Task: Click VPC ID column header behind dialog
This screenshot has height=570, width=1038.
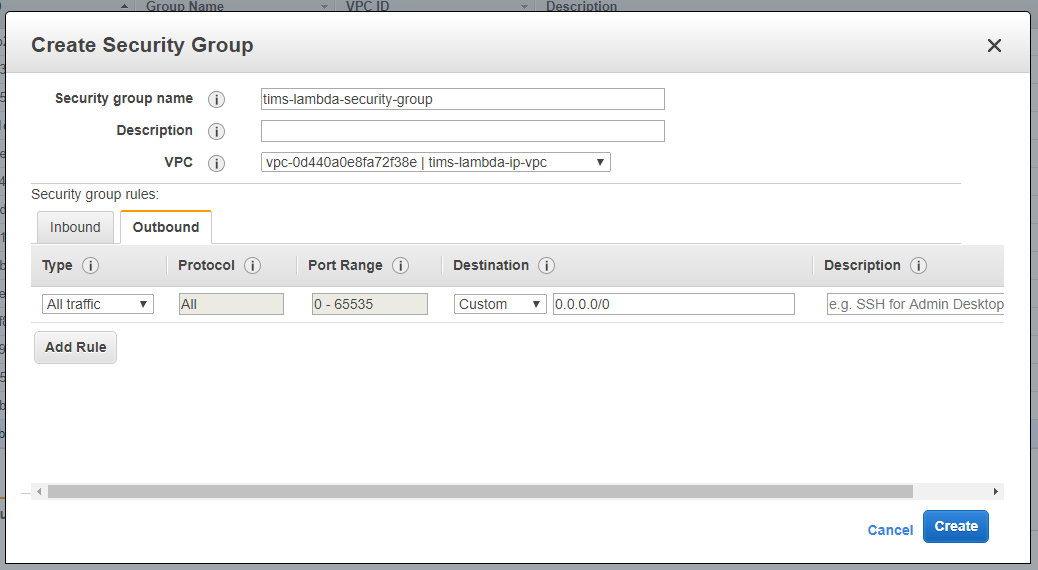Action: pos(367,7)
